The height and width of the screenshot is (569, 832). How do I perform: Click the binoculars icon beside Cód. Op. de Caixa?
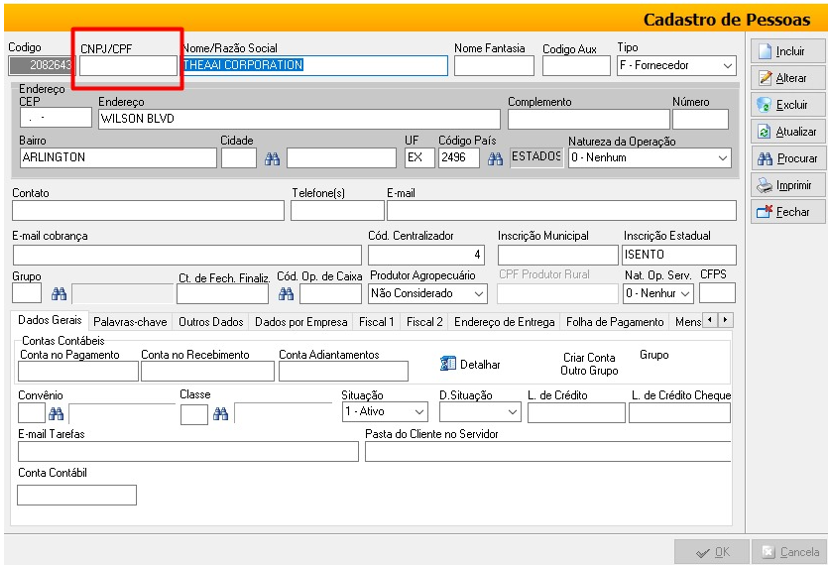click(286, 294)
